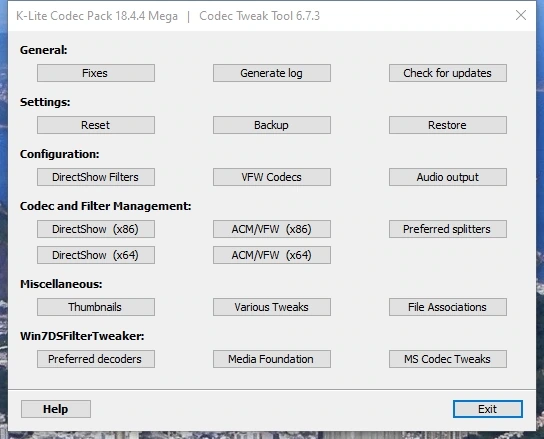
Task: Click the 'Win7DSFilterTweaker:' heading
Action: [x=82, y=336]
